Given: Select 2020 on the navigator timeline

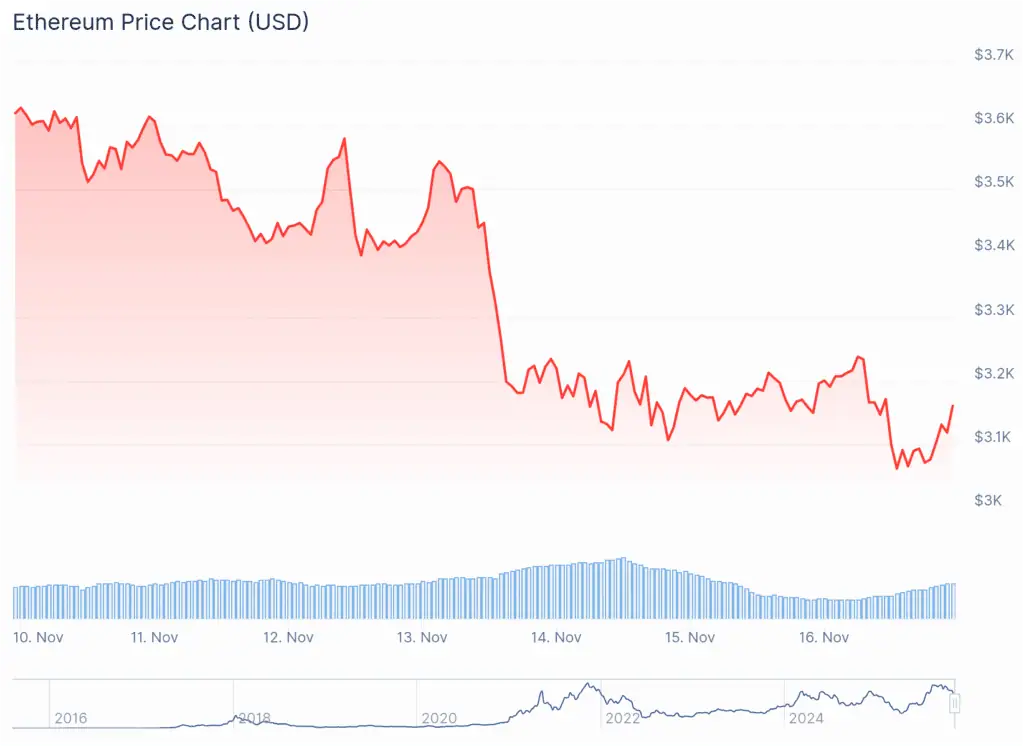Looking at the screenshot, I should (439, 718).
